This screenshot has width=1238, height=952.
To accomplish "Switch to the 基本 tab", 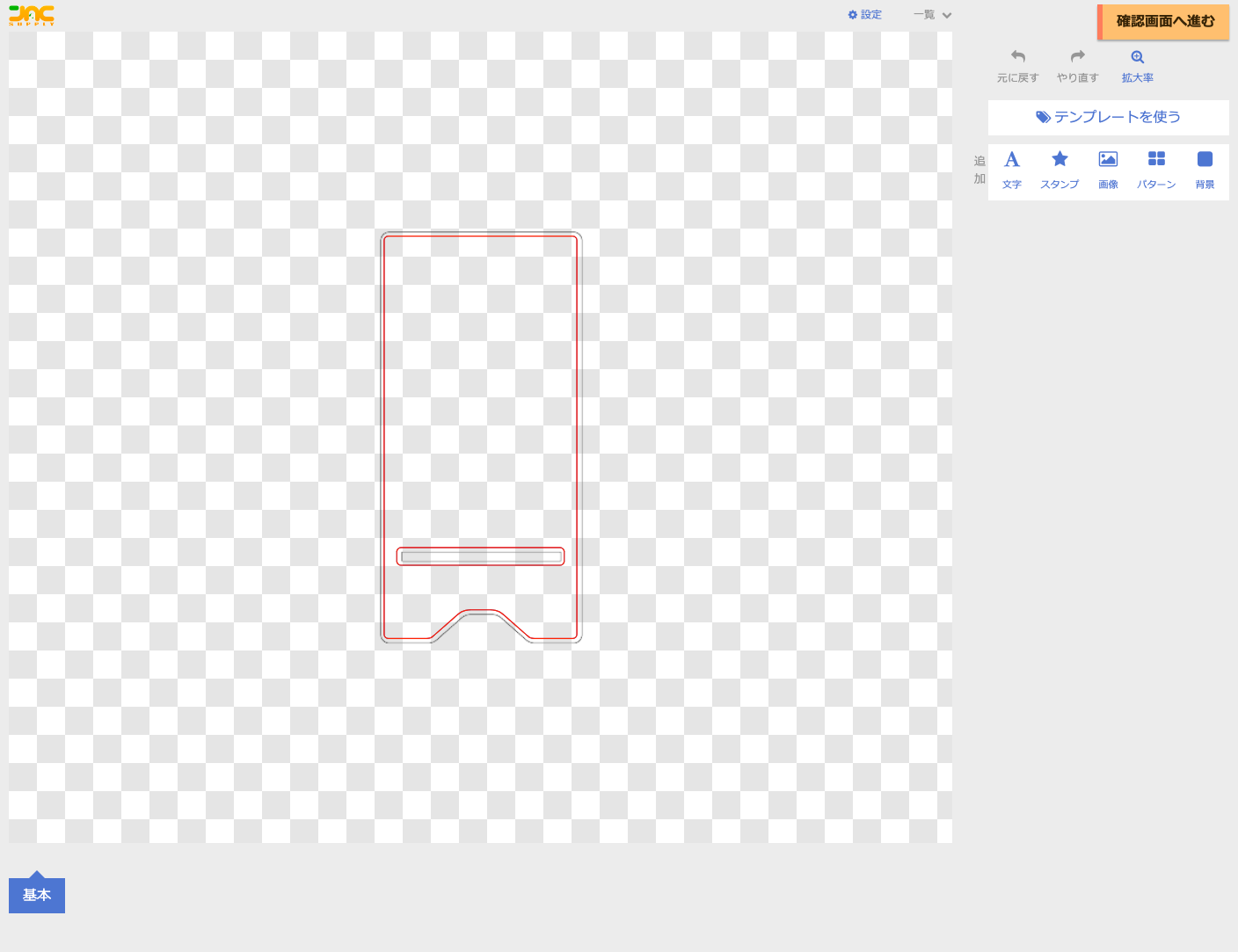I will tap(37, 895).
